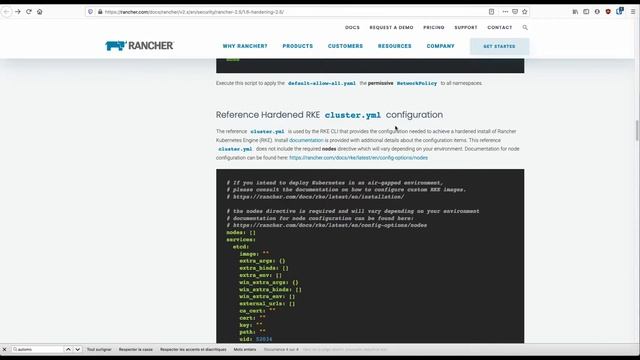Click the 'extra_args: {}' code line
This screenshot has height=360, width=640.
tap(262, 261)
